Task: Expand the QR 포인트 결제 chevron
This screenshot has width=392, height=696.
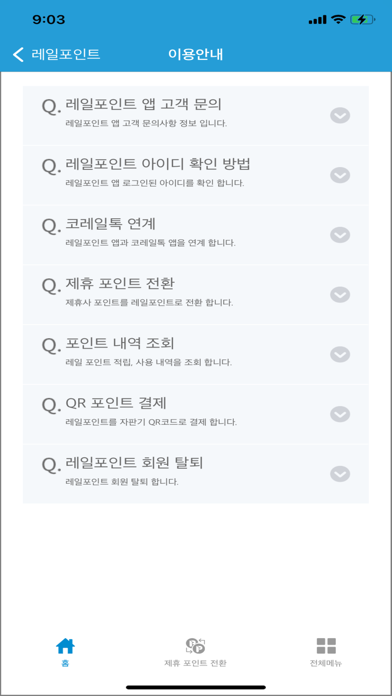Action: click(340, 414)
